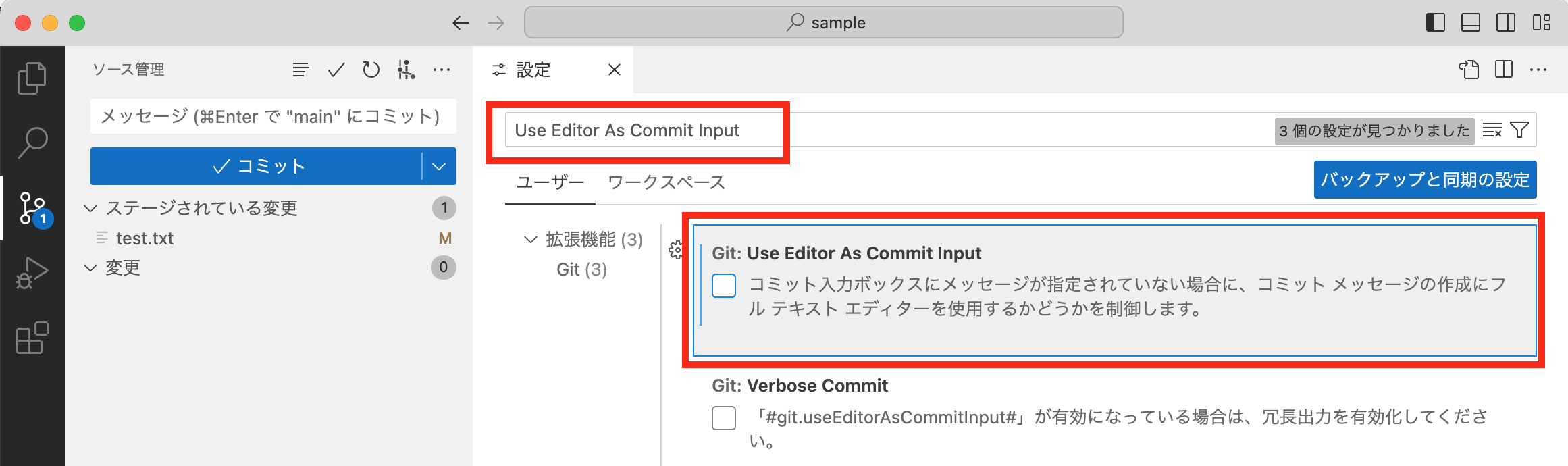Open commit button dropdown arrow
Image resolution: width=1568 pixels, height=466 pixels.
439,166
